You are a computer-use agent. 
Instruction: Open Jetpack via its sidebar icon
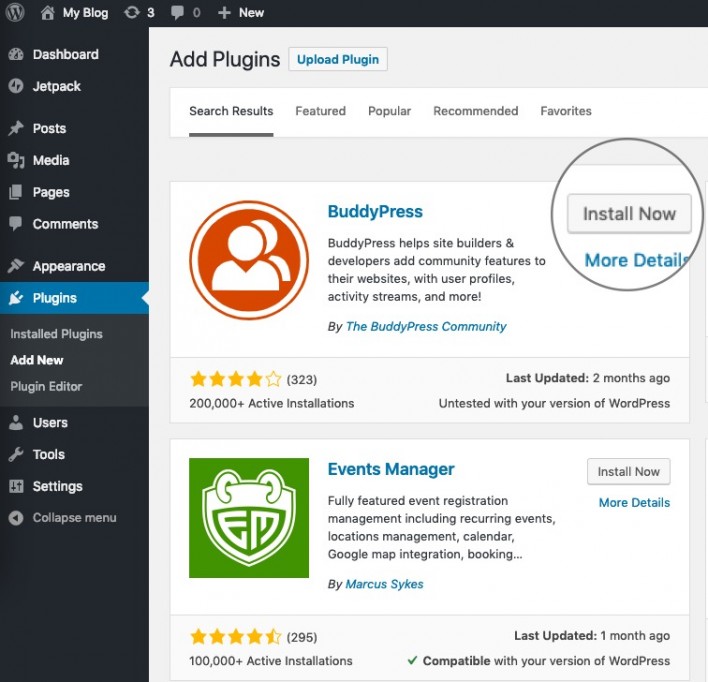[x=16, y=86]
